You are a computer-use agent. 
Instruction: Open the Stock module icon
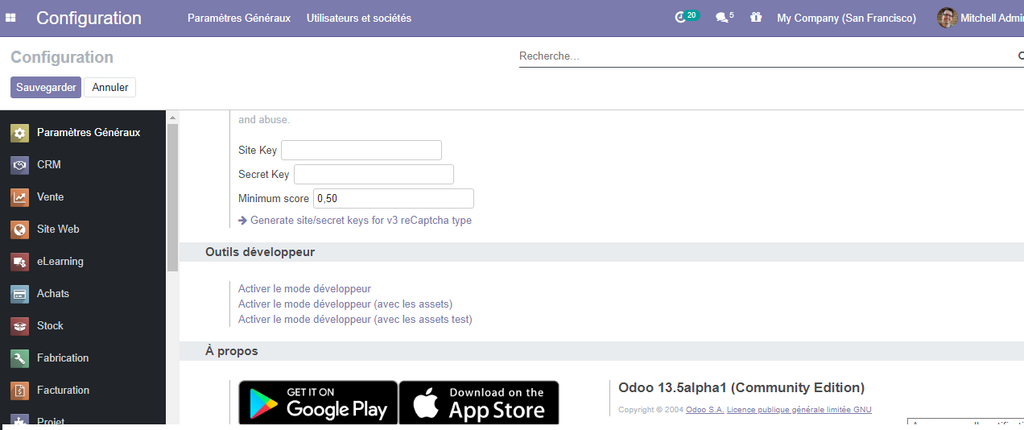(19, 326)
